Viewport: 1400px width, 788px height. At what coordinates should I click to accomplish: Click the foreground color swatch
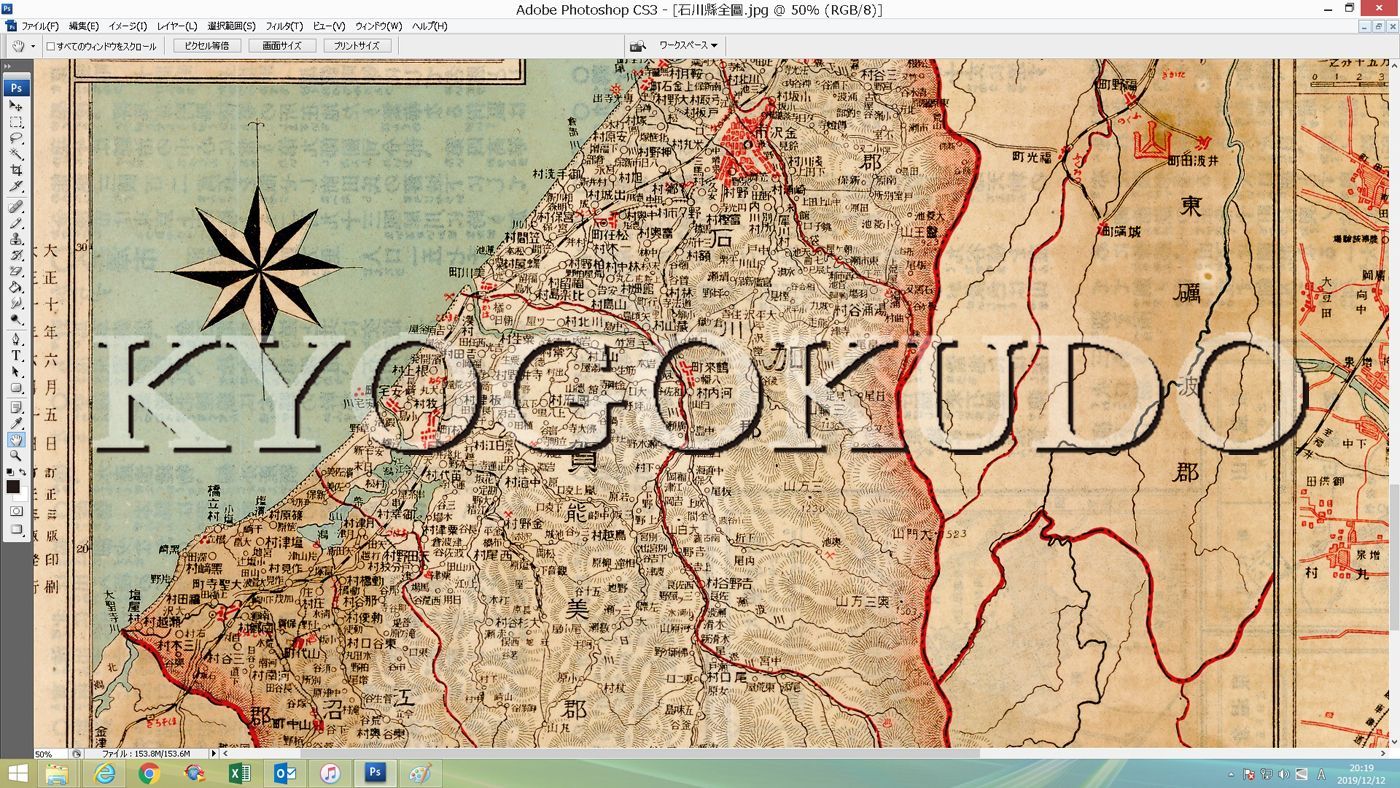point(13,487)
